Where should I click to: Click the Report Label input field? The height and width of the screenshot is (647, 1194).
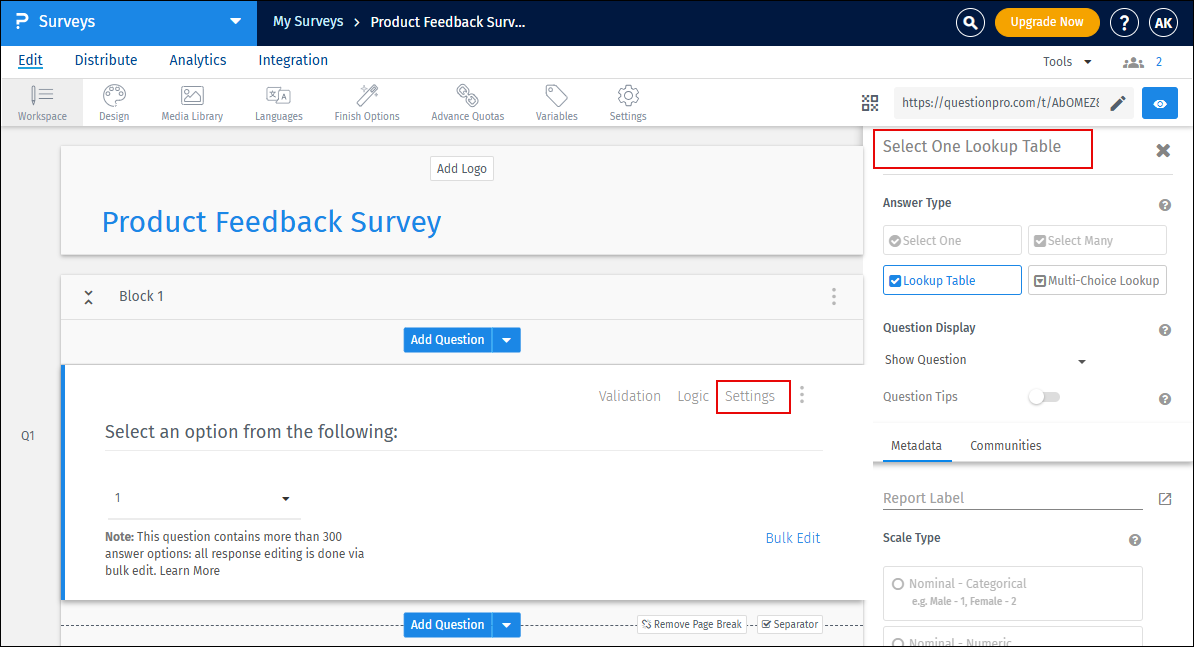(1013, 498)
